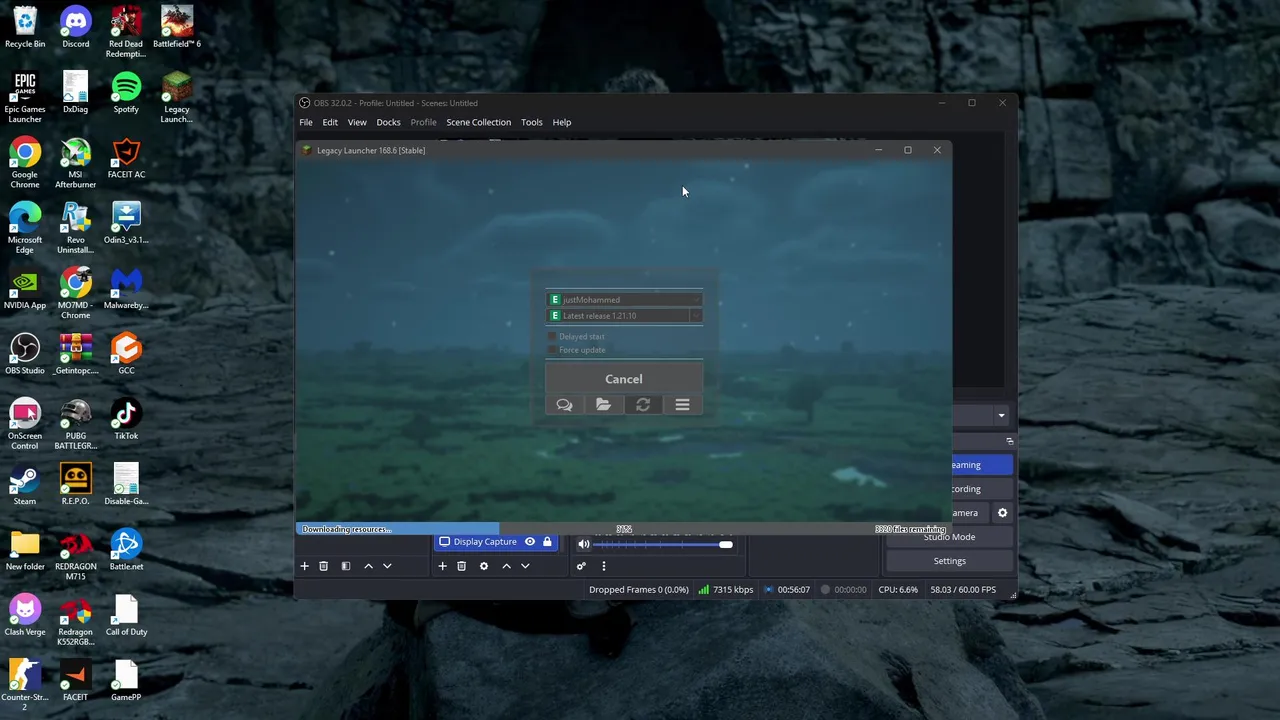Viewport: 1280px width, 720px height.
Task: Open the dropdown arrow at OBS right panel edge
Action: tap(1001, 416)
